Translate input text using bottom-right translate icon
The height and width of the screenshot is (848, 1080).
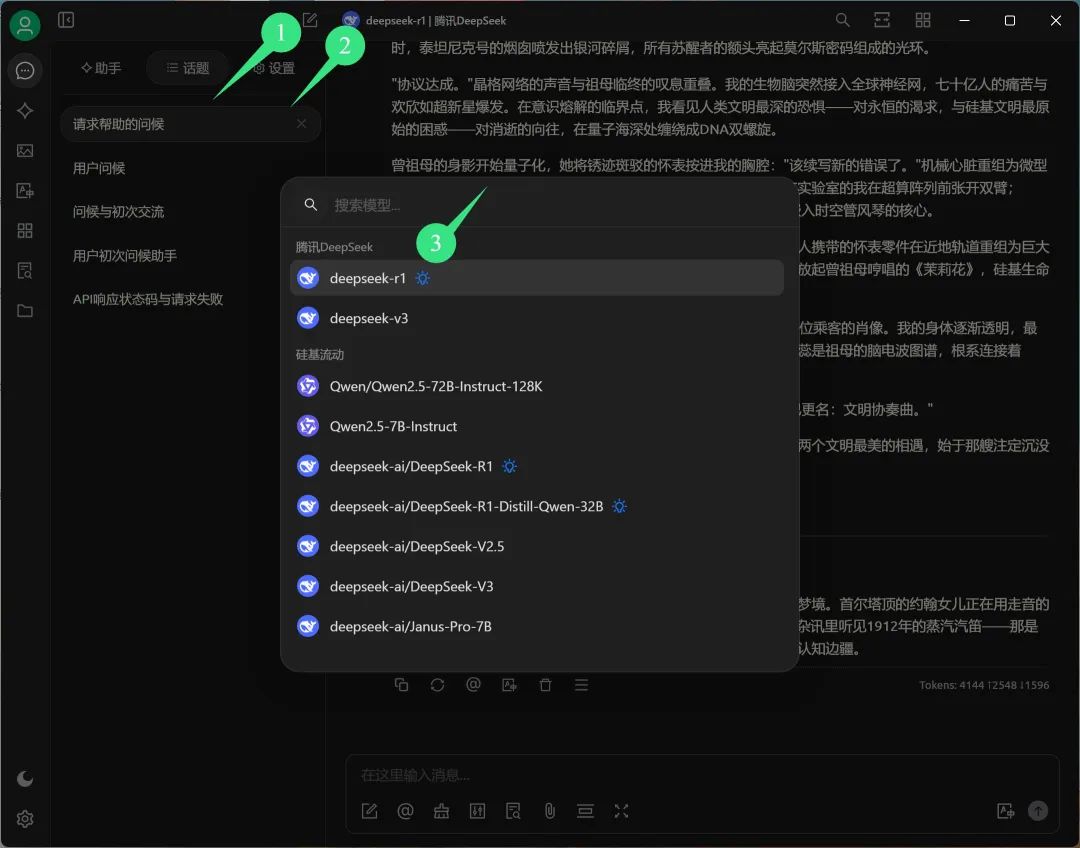click(1006, 811)
